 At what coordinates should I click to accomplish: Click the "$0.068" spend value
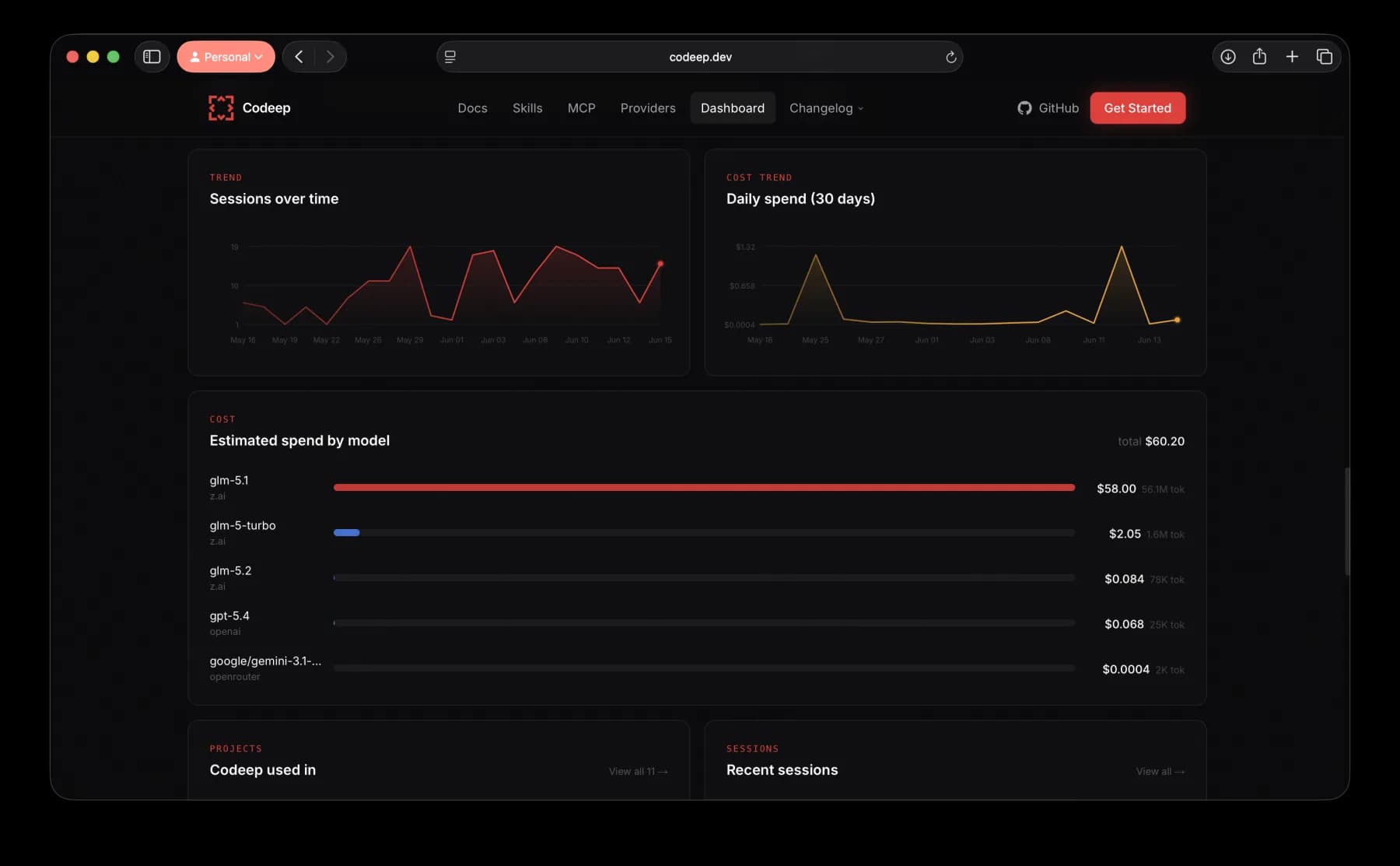pos(1124,624)
